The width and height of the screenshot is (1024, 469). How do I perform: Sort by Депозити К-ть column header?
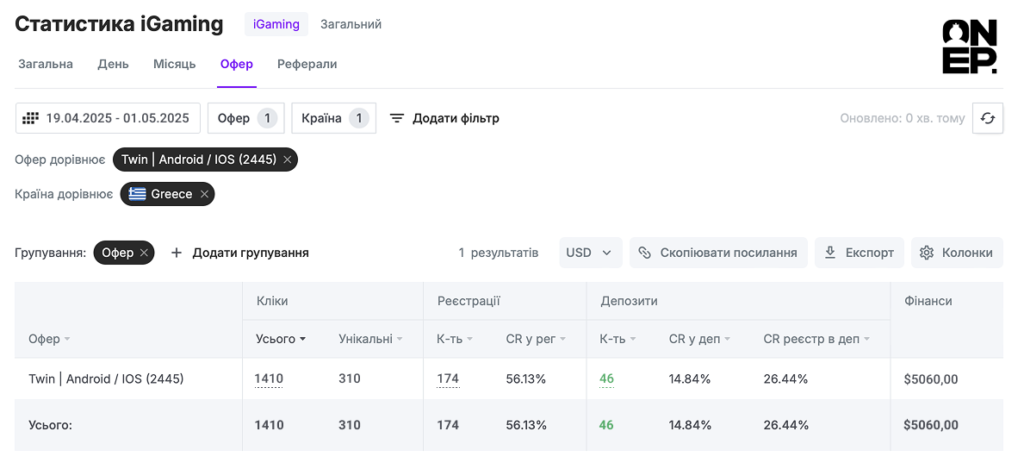tap(618, 338)
